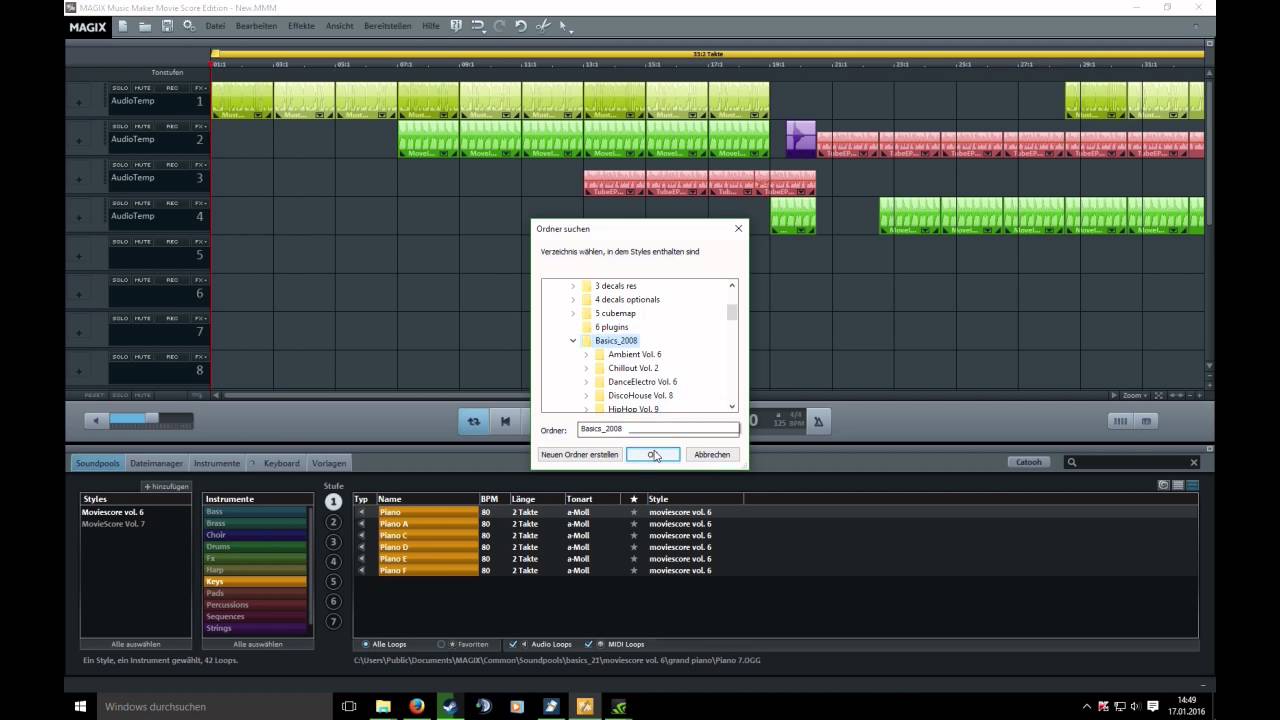1280x720 pixels.
Task: Open the Effekte menu
Action: (x=301, y=26)
